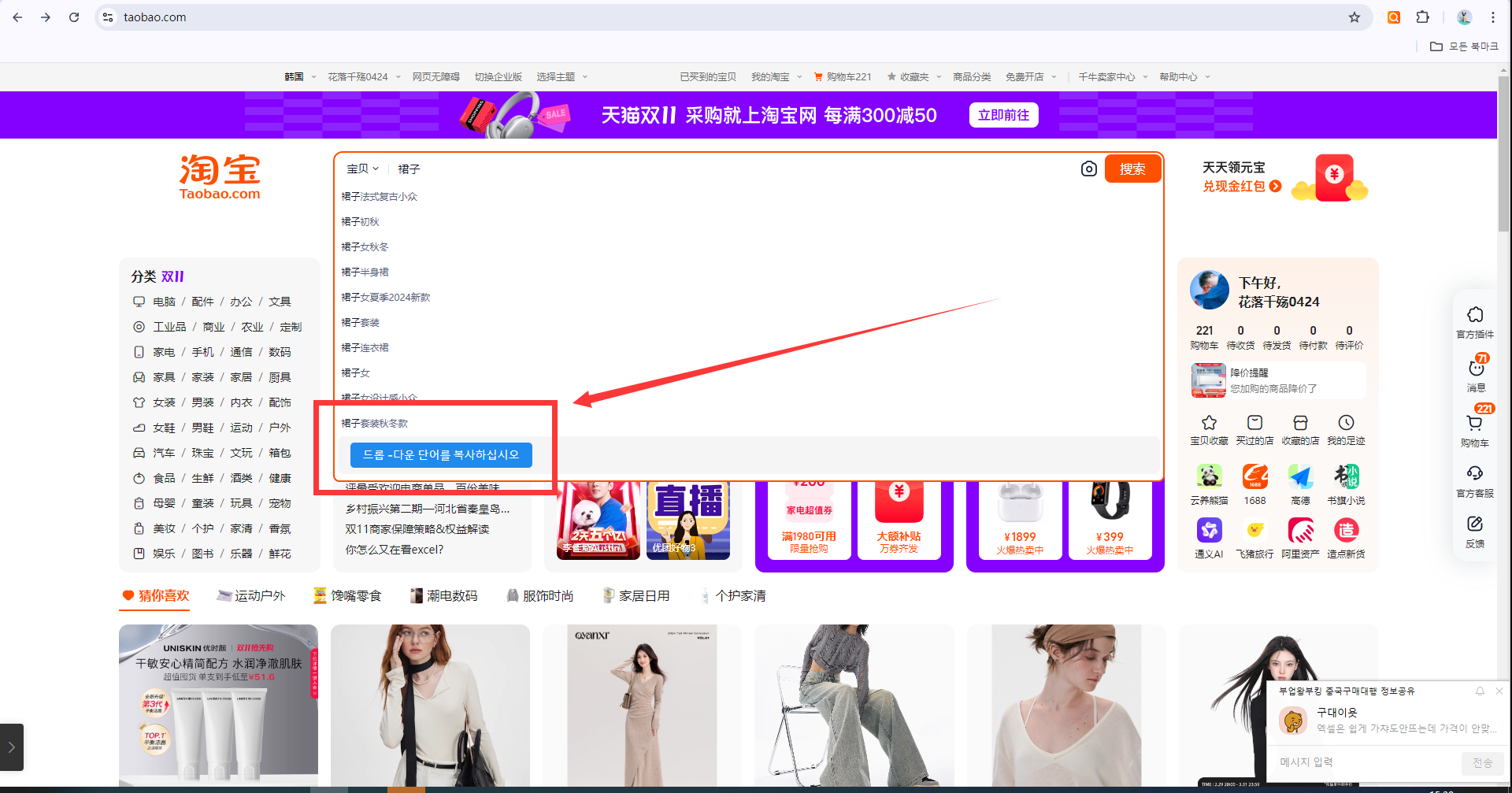Open the 免费开店 dropdown
The height and width of the screenshot is (793, 1512).
tap(1030, 76)
